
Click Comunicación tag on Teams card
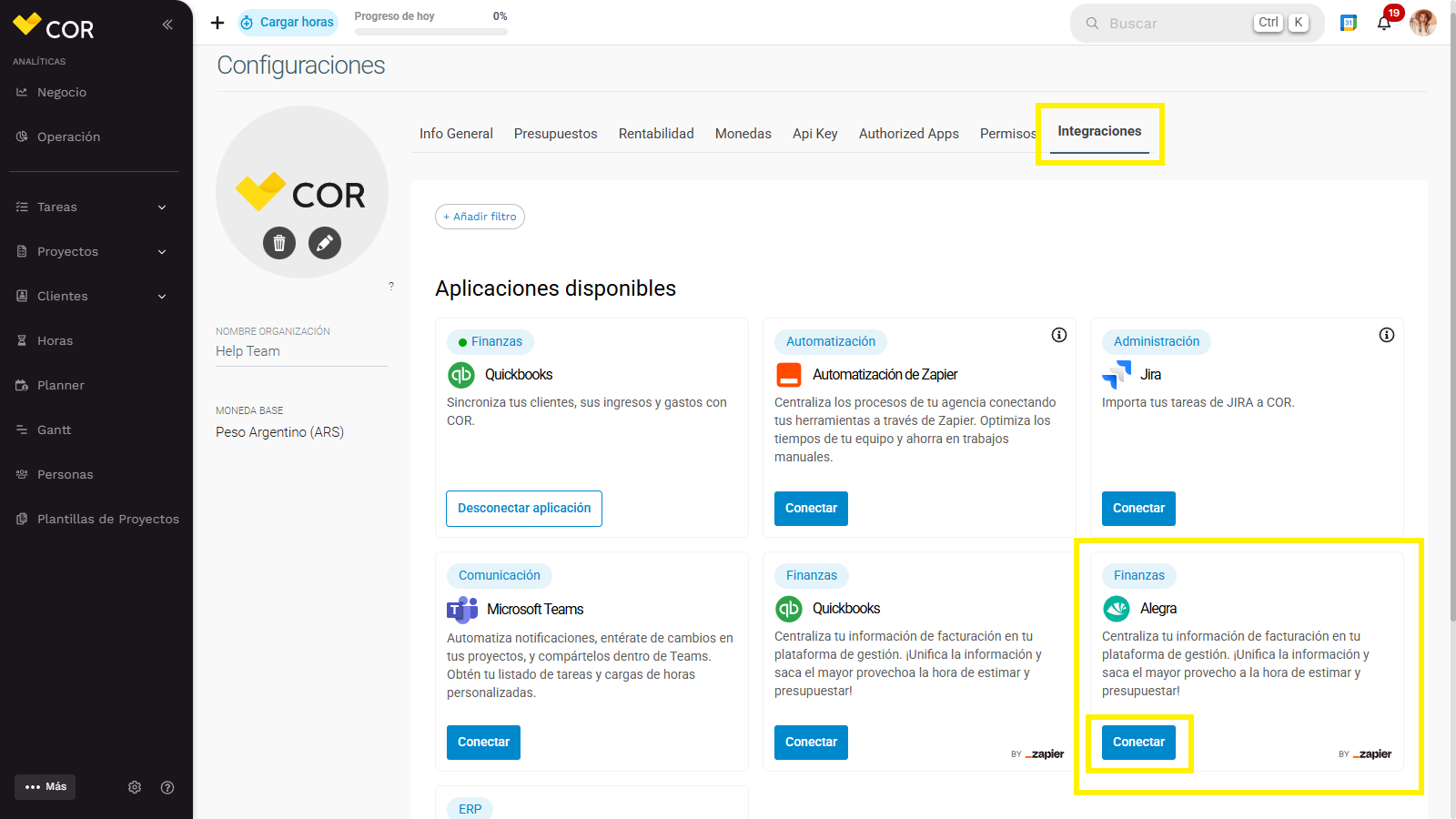tap(500, 576)
